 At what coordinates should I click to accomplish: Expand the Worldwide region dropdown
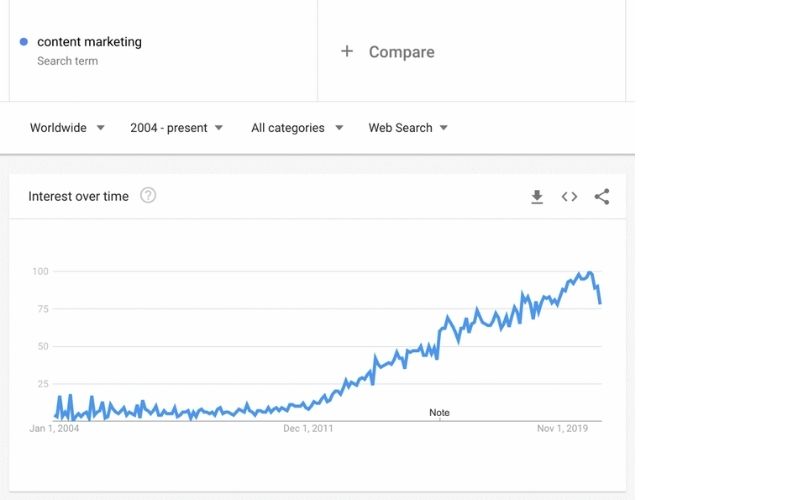pos(67,128)
